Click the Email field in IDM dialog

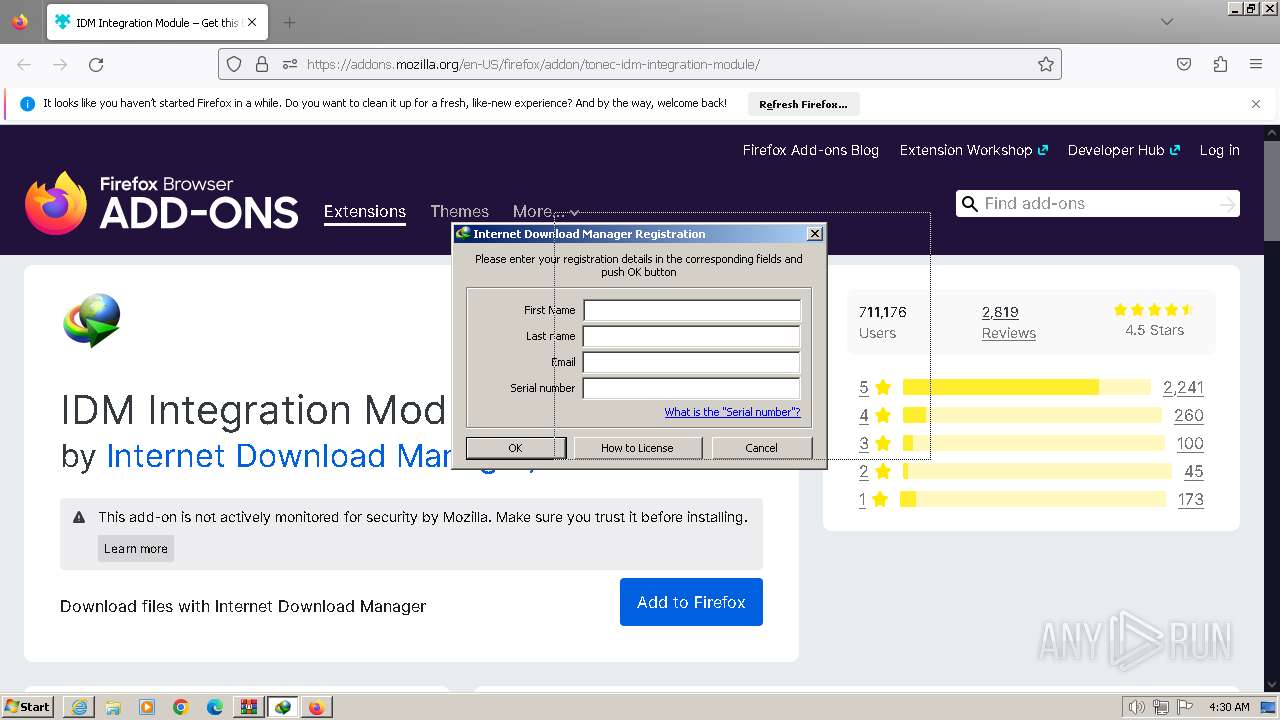(x=692, y=362)
